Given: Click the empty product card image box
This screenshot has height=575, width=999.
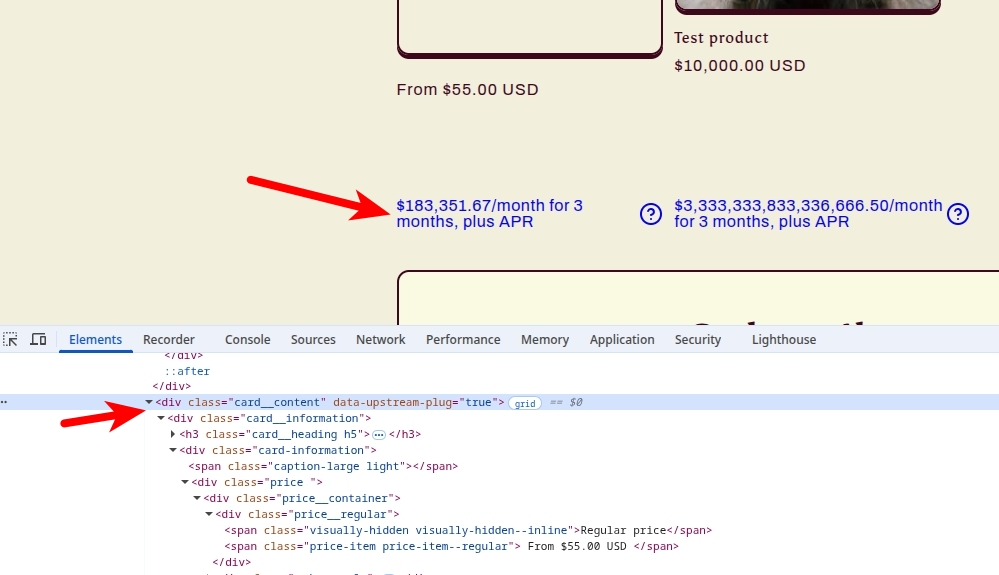Looking at the screenshot, I should click(x=529, y=28).
